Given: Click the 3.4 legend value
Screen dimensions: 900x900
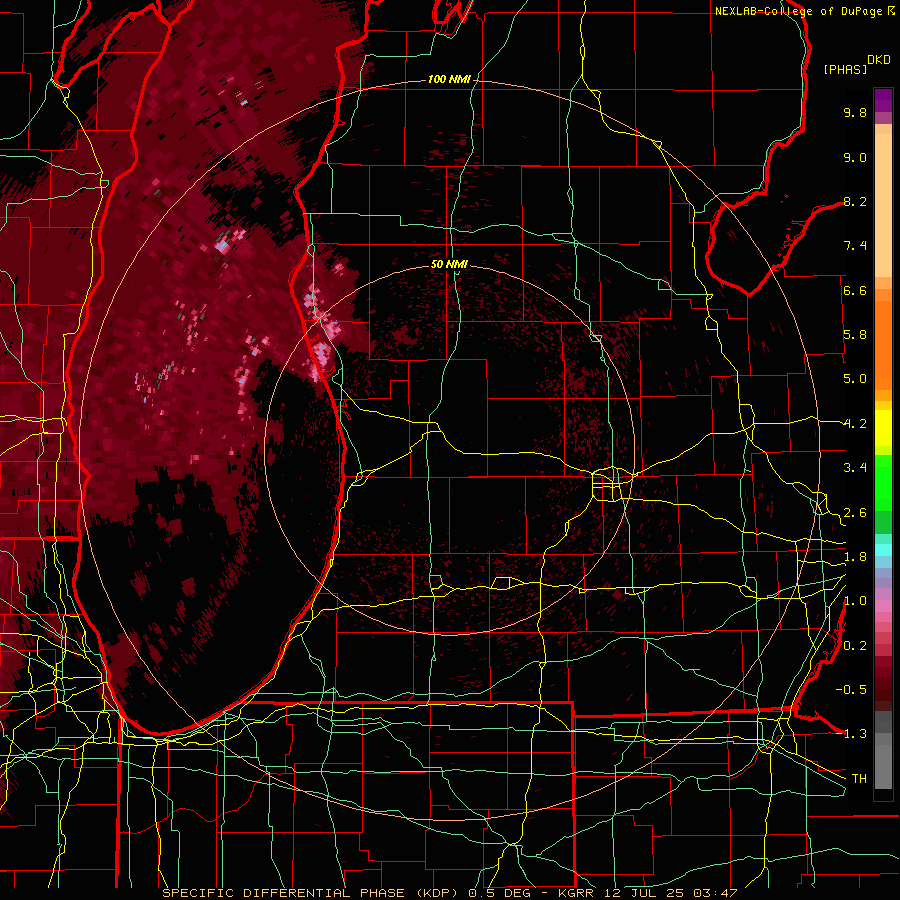Looking at the screenshot, I should point(855,468).
